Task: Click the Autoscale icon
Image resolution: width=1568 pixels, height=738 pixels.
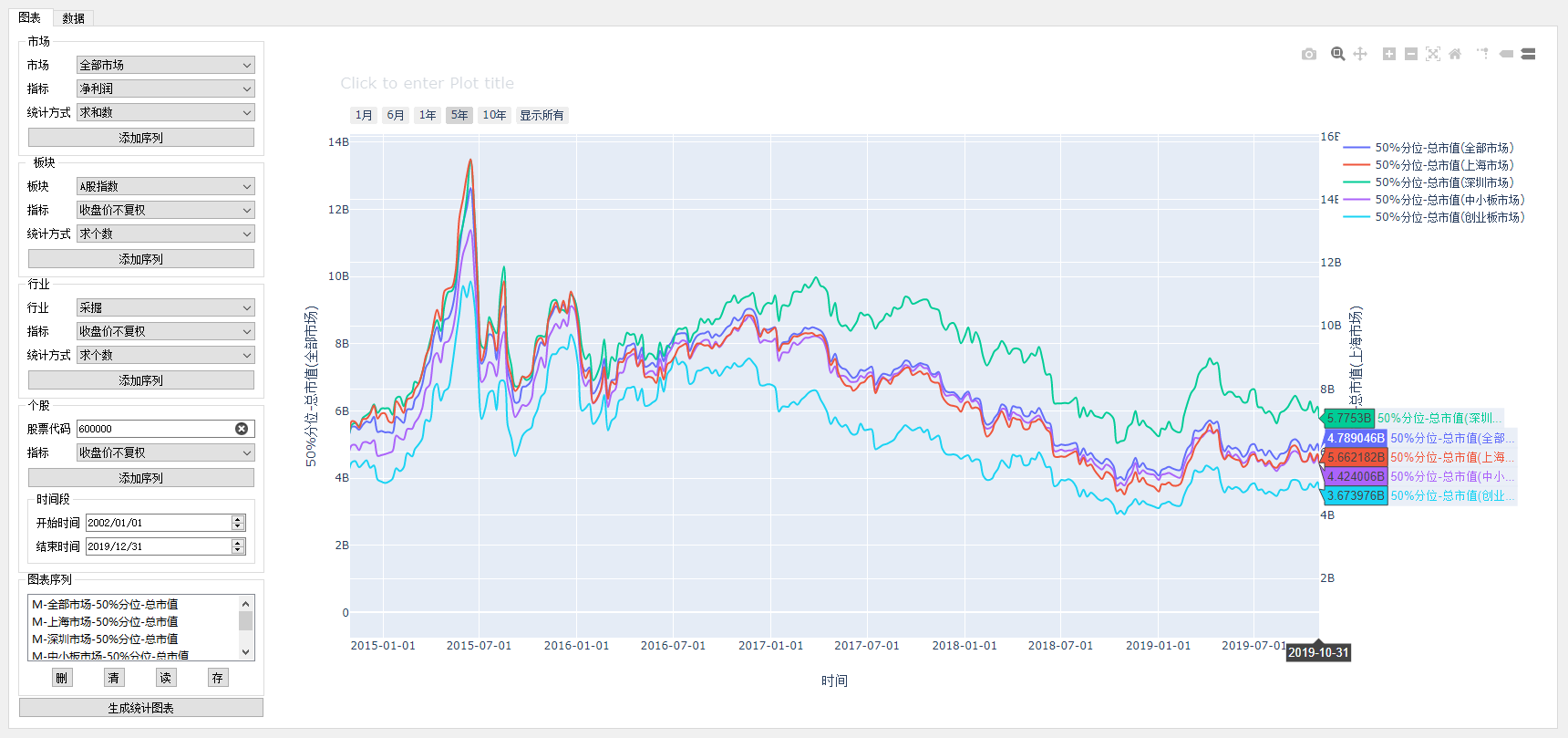Action: [1433, 55]
